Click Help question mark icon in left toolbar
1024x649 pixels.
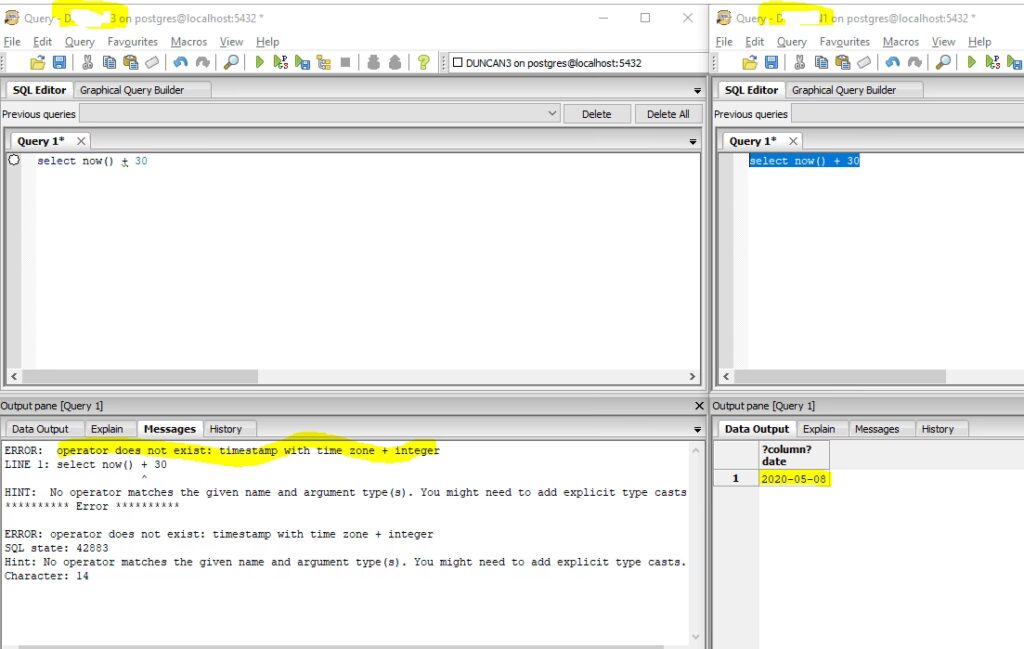click(423, 63)
